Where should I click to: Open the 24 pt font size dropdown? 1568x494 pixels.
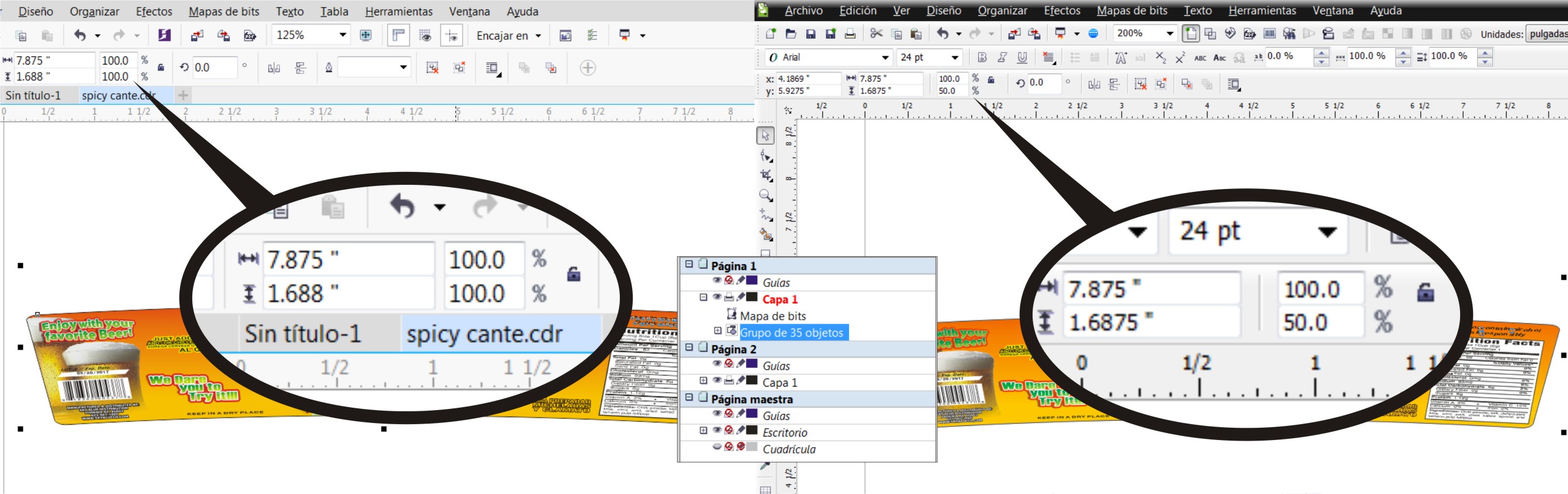955,57
